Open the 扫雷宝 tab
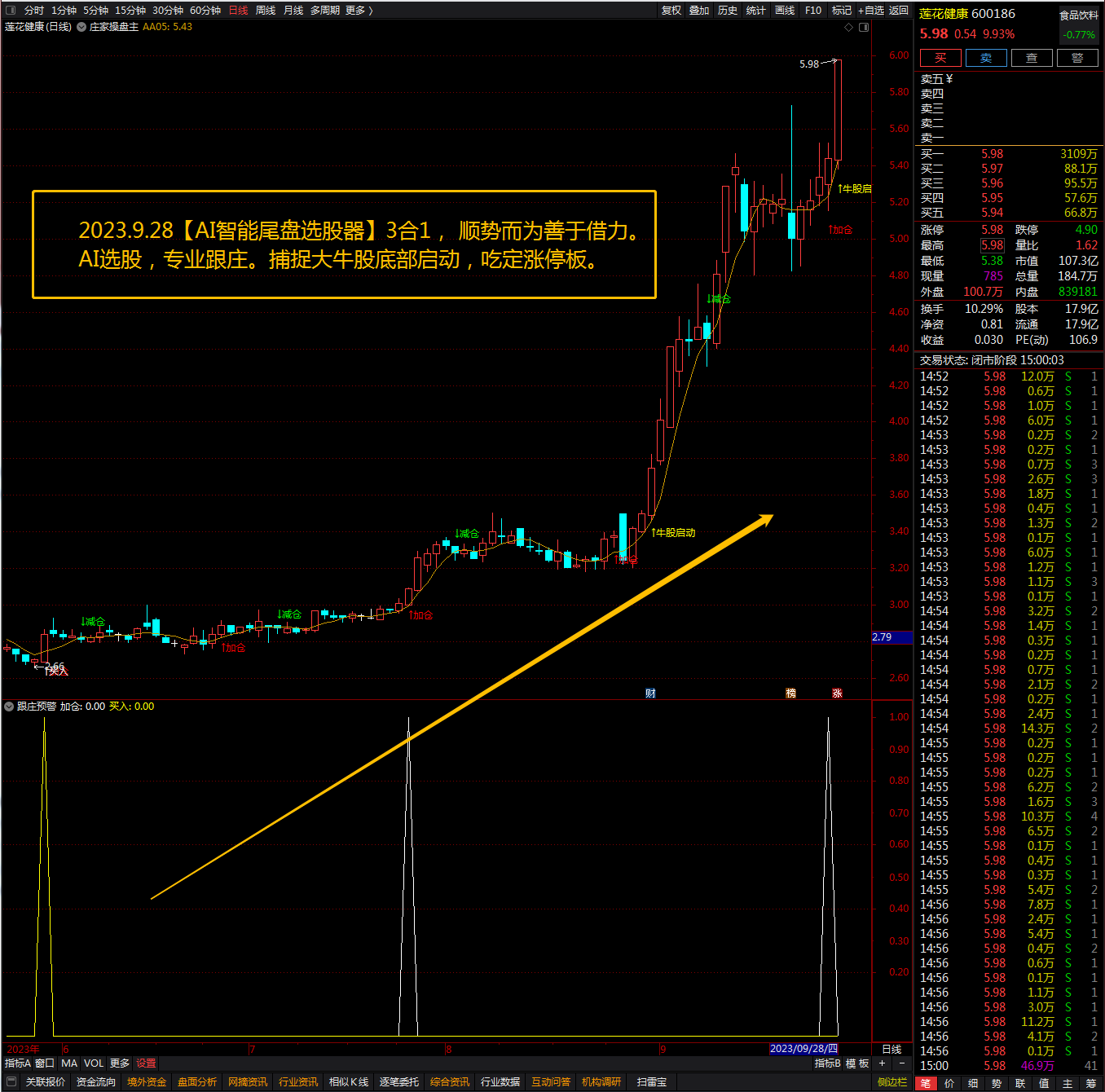The height and width of the screenshot is (1092, 1105). (652, 1082)
